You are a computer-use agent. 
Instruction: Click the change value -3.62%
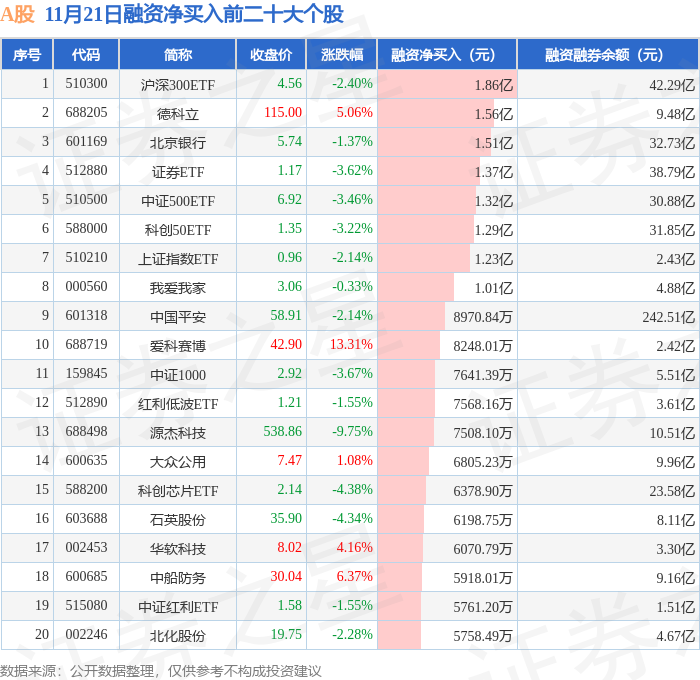point(352,171)
